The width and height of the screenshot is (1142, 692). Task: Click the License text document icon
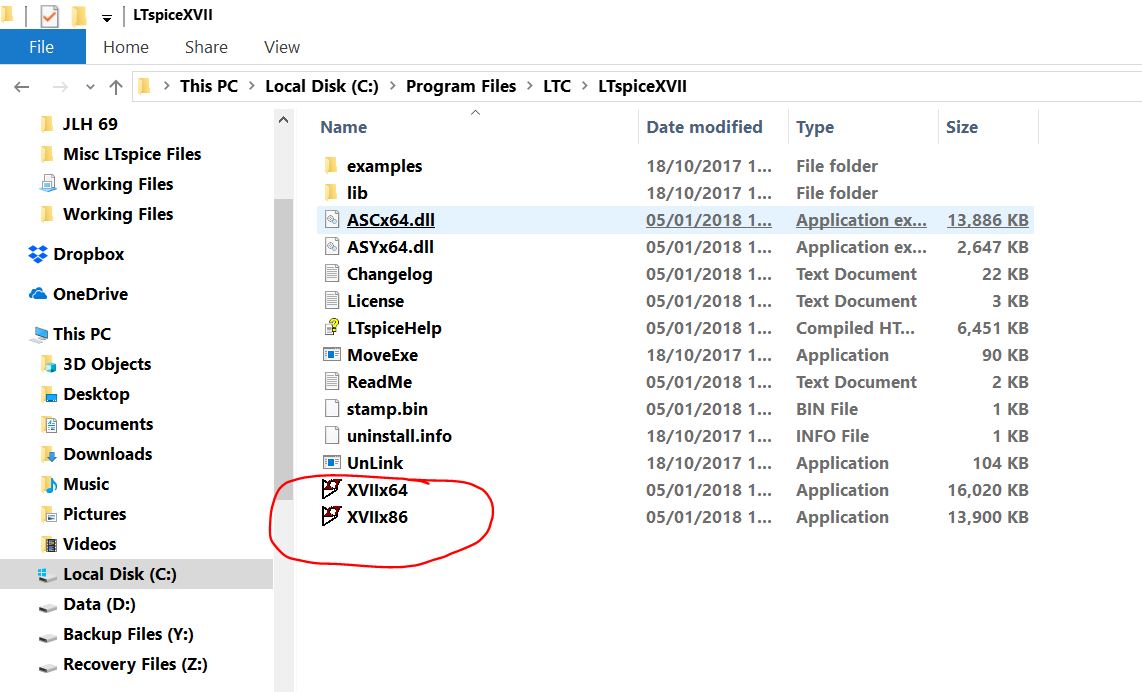point(331,300)
